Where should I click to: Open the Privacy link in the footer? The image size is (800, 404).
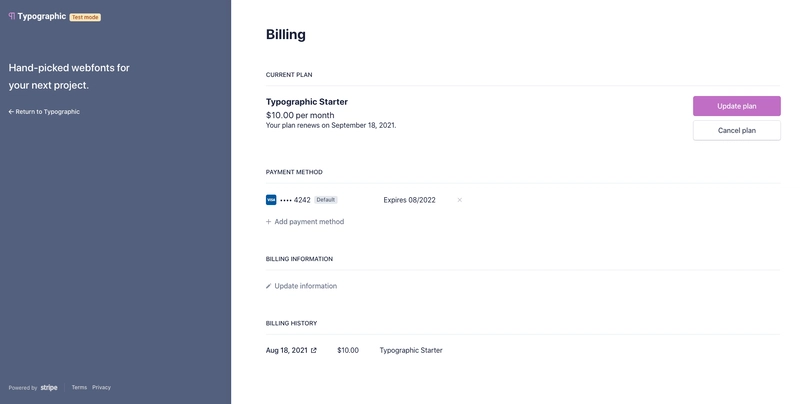pos(102,388)
